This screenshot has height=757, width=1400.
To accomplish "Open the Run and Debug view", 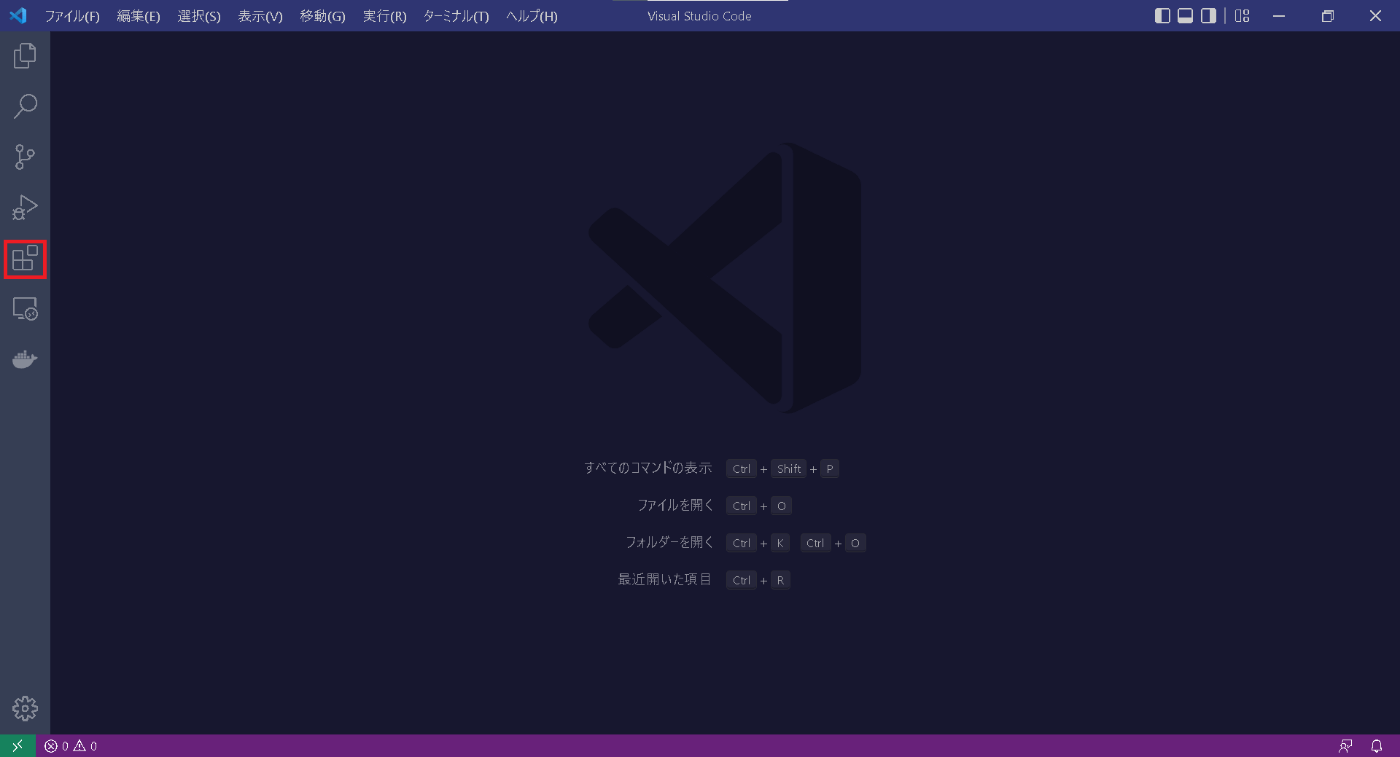I will 25,207.
